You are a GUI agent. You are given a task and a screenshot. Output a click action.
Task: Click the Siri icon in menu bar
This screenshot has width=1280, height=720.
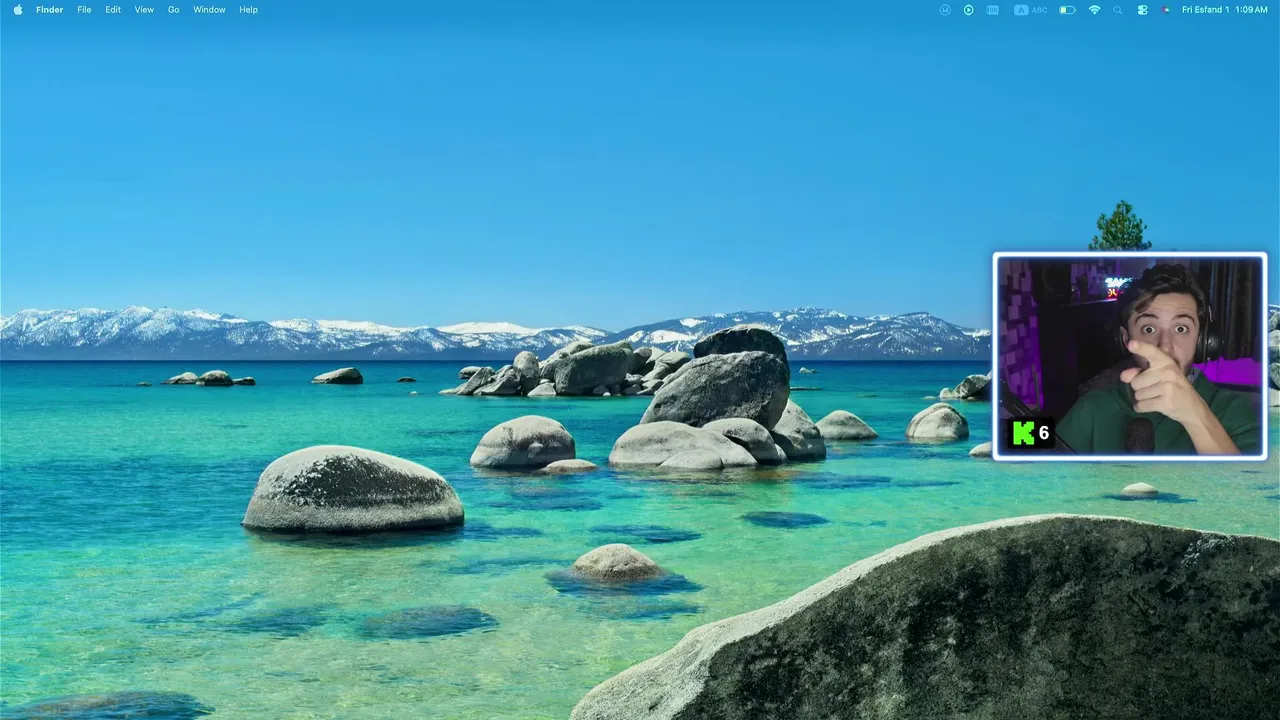1165,9
